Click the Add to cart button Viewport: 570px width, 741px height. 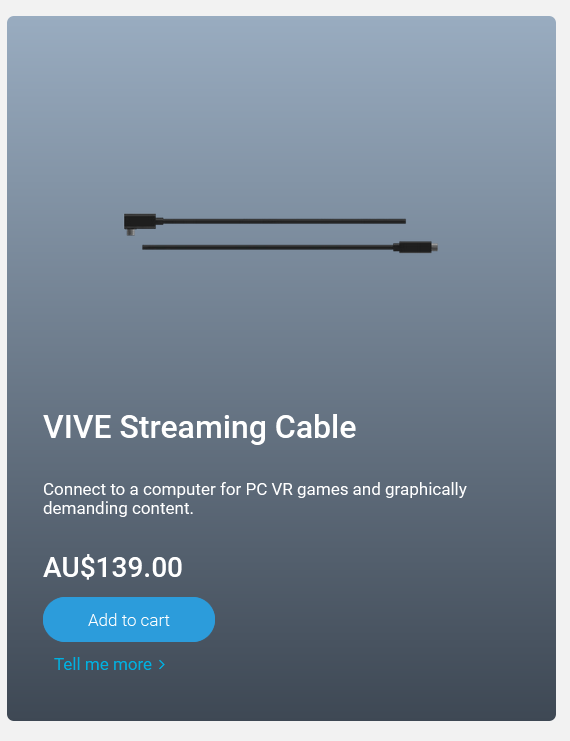point(129,619)
